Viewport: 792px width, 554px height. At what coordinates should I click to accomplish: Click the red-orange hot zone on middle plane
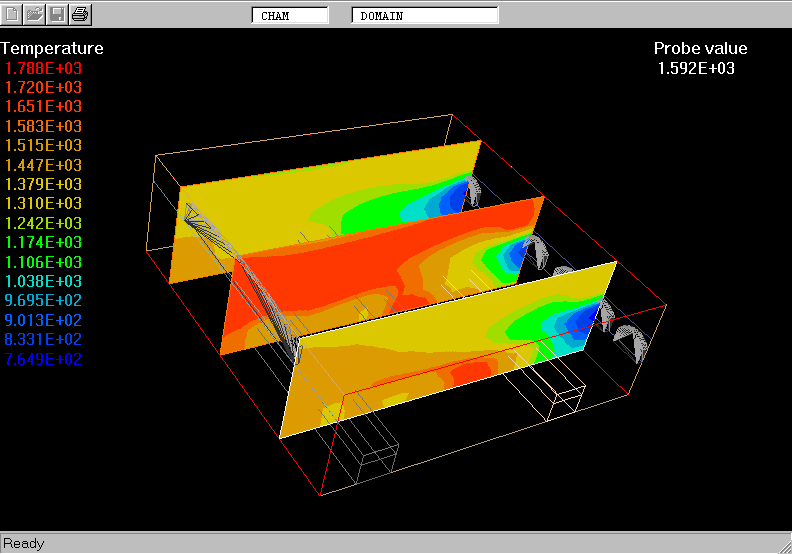[330, 280]
